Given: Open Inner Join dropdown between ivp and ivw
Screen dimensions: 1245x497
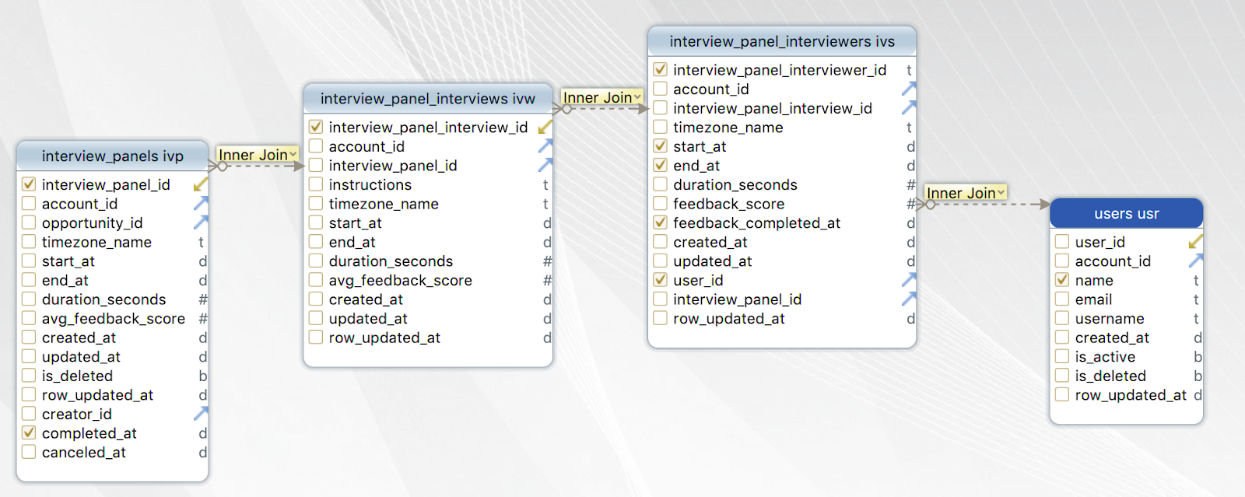Looking at the screenshot, I should click(258, 155).
